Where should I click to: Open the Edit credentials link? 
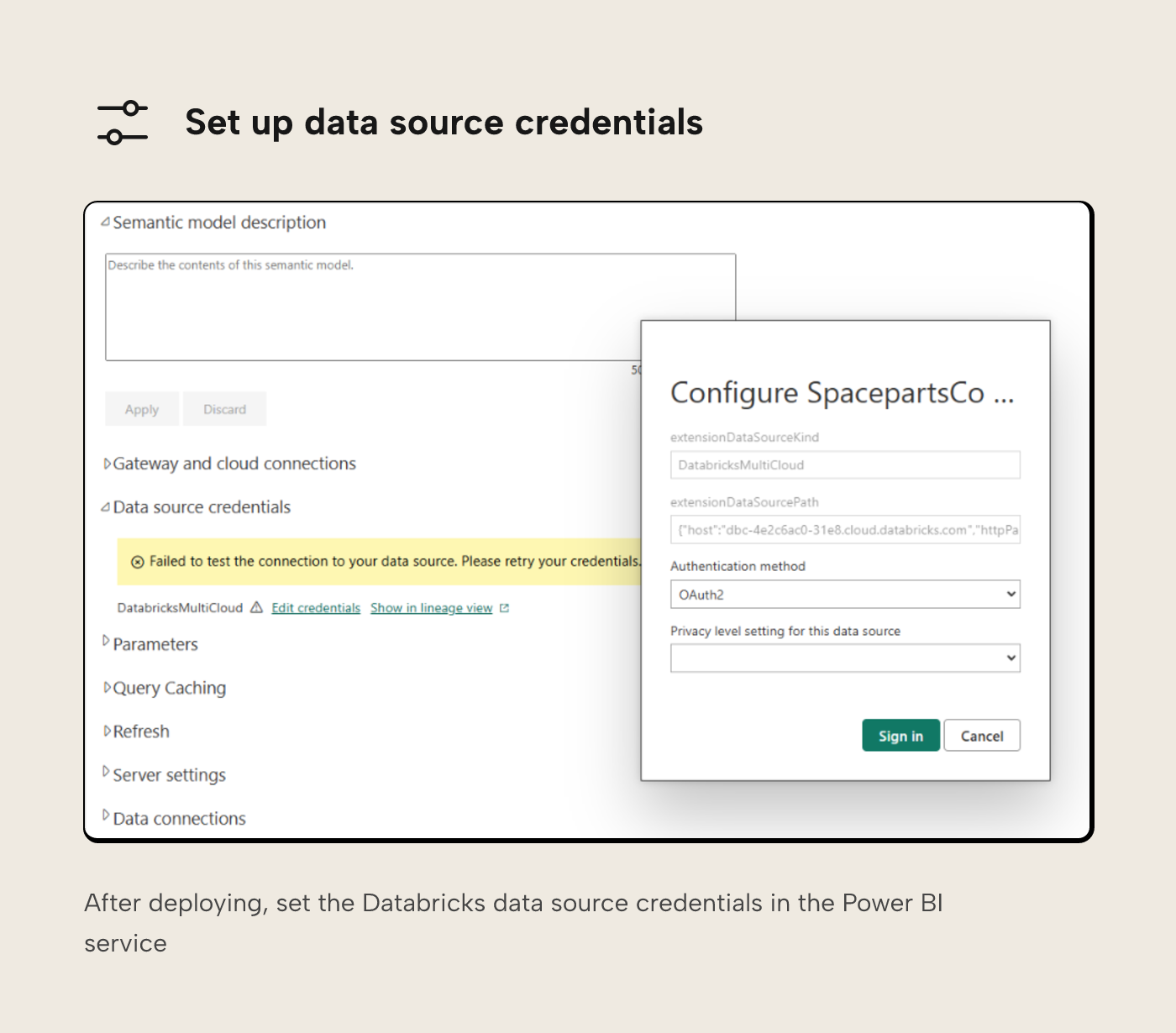point(316,608)
